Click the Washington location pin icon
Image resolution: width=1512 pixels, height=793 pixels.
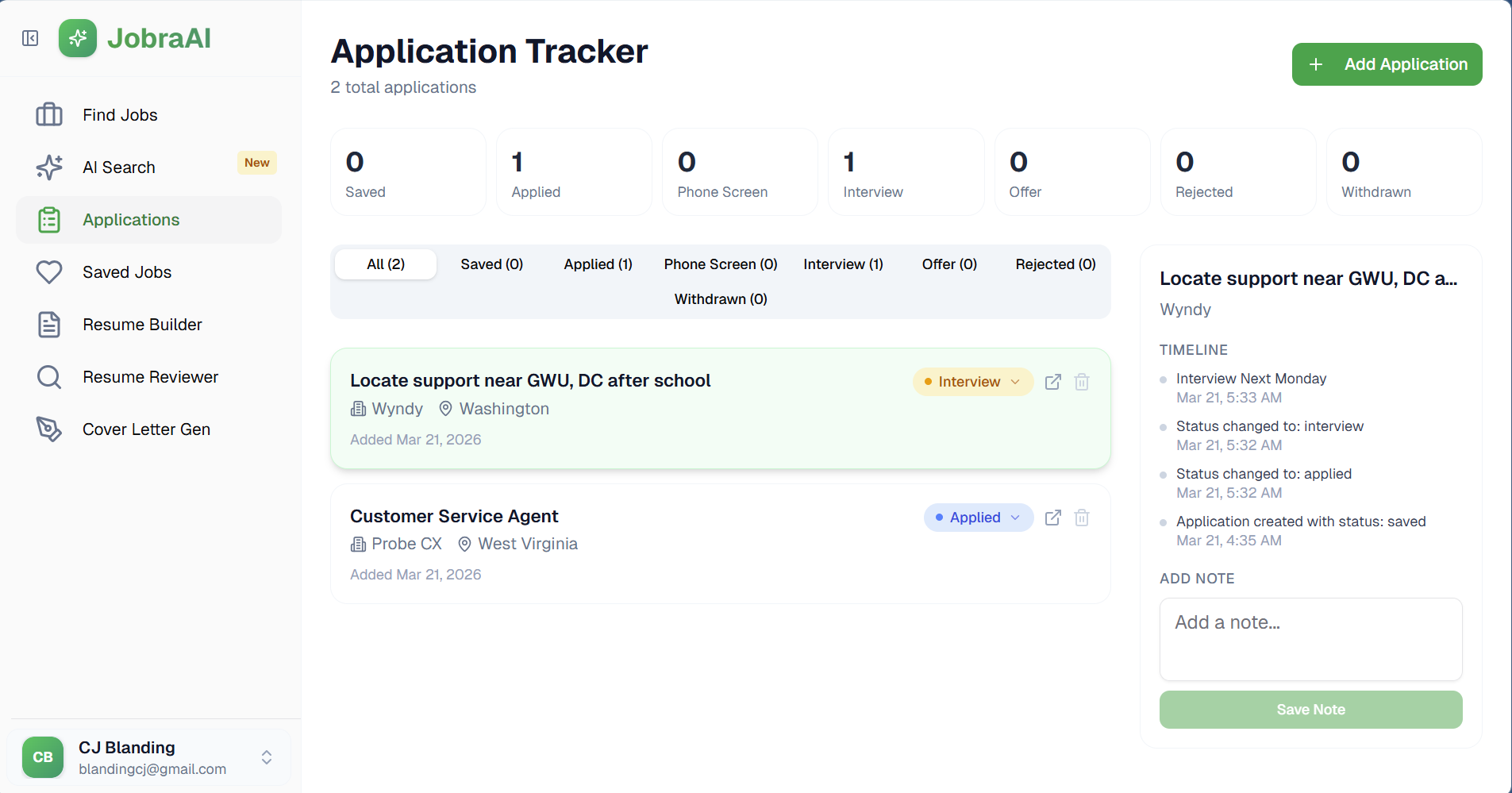coord(446,409)
